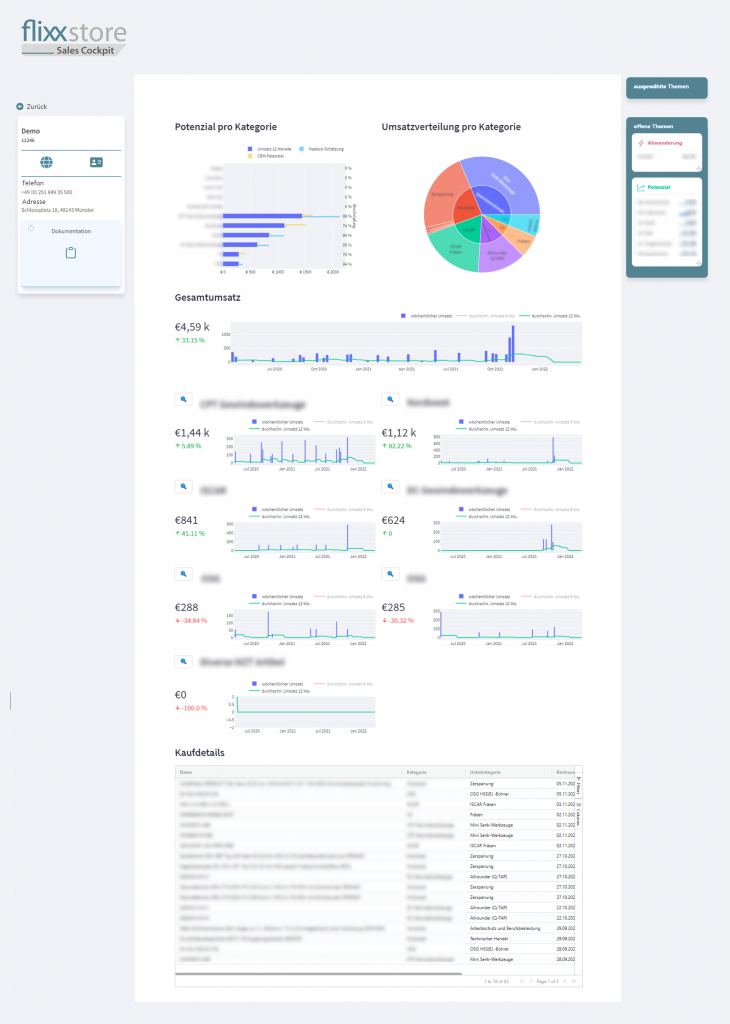The image size is (730, 1024).
Task: Click the Zurück back arrow icon
Action: [20, 106]
